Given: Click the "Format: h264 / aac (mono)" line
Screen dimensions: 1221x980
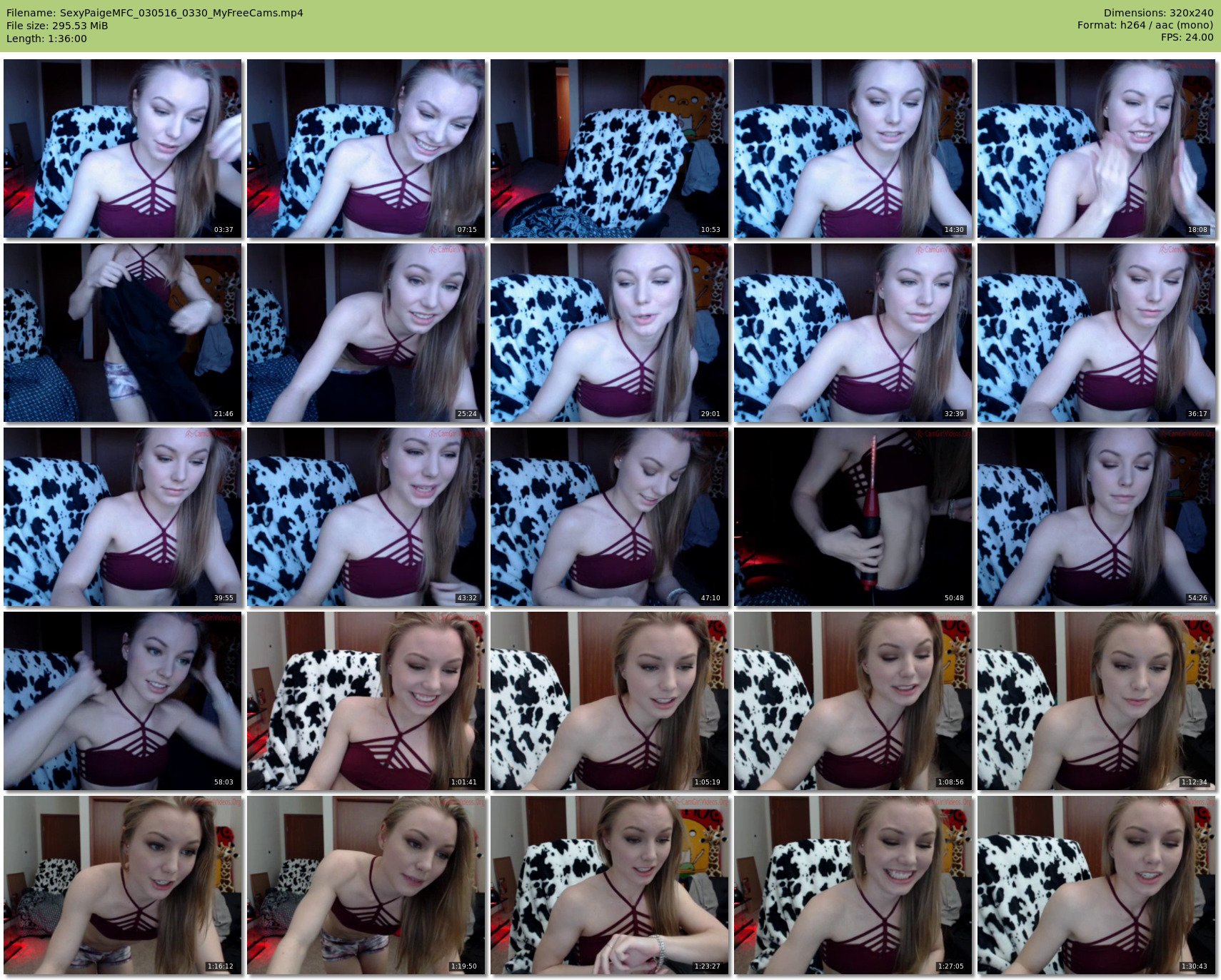Looking at the screenshot, I should pos(1145,26).
